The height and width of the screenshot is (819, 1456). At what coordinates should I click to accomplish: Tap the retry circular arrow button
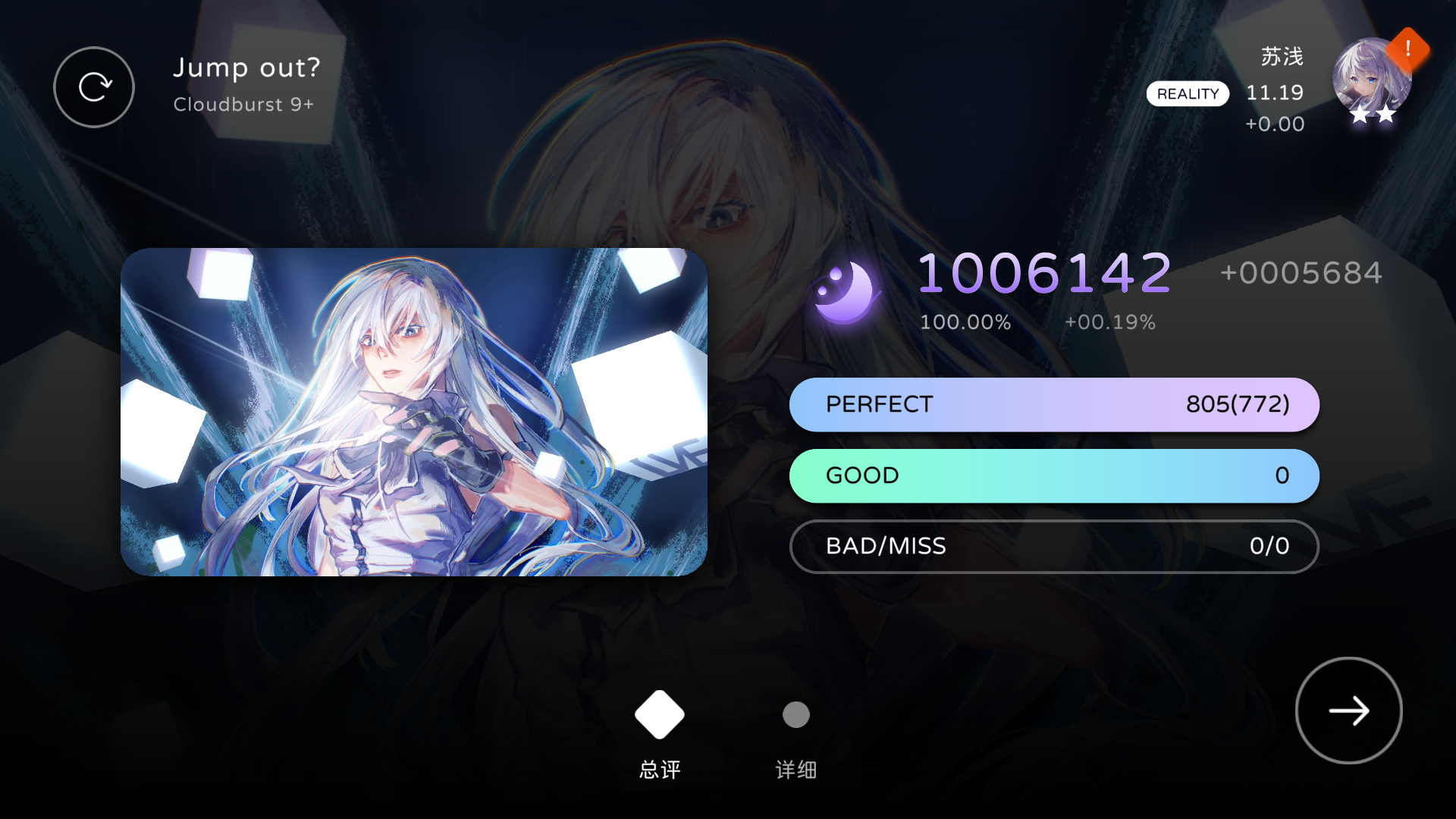94,87
